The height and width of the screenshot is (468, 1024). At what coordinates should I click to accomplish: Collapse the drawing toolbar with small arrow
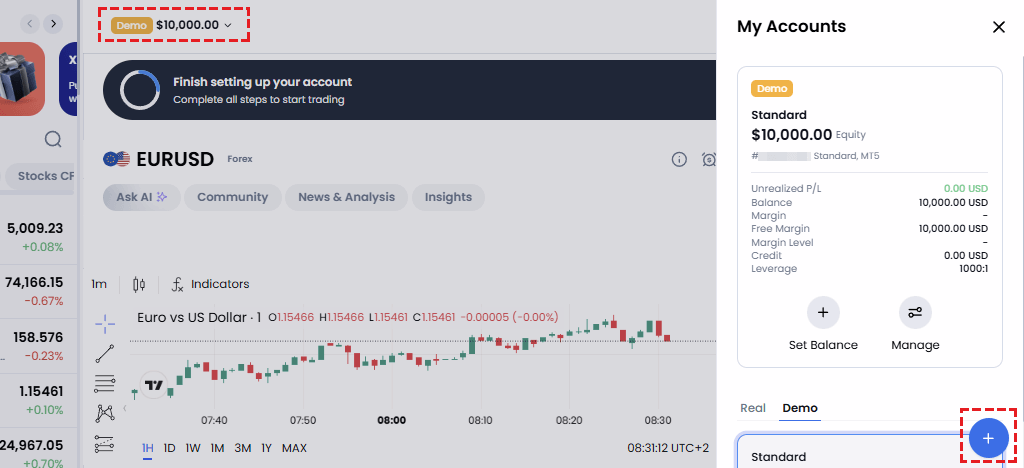pos(125,409)
